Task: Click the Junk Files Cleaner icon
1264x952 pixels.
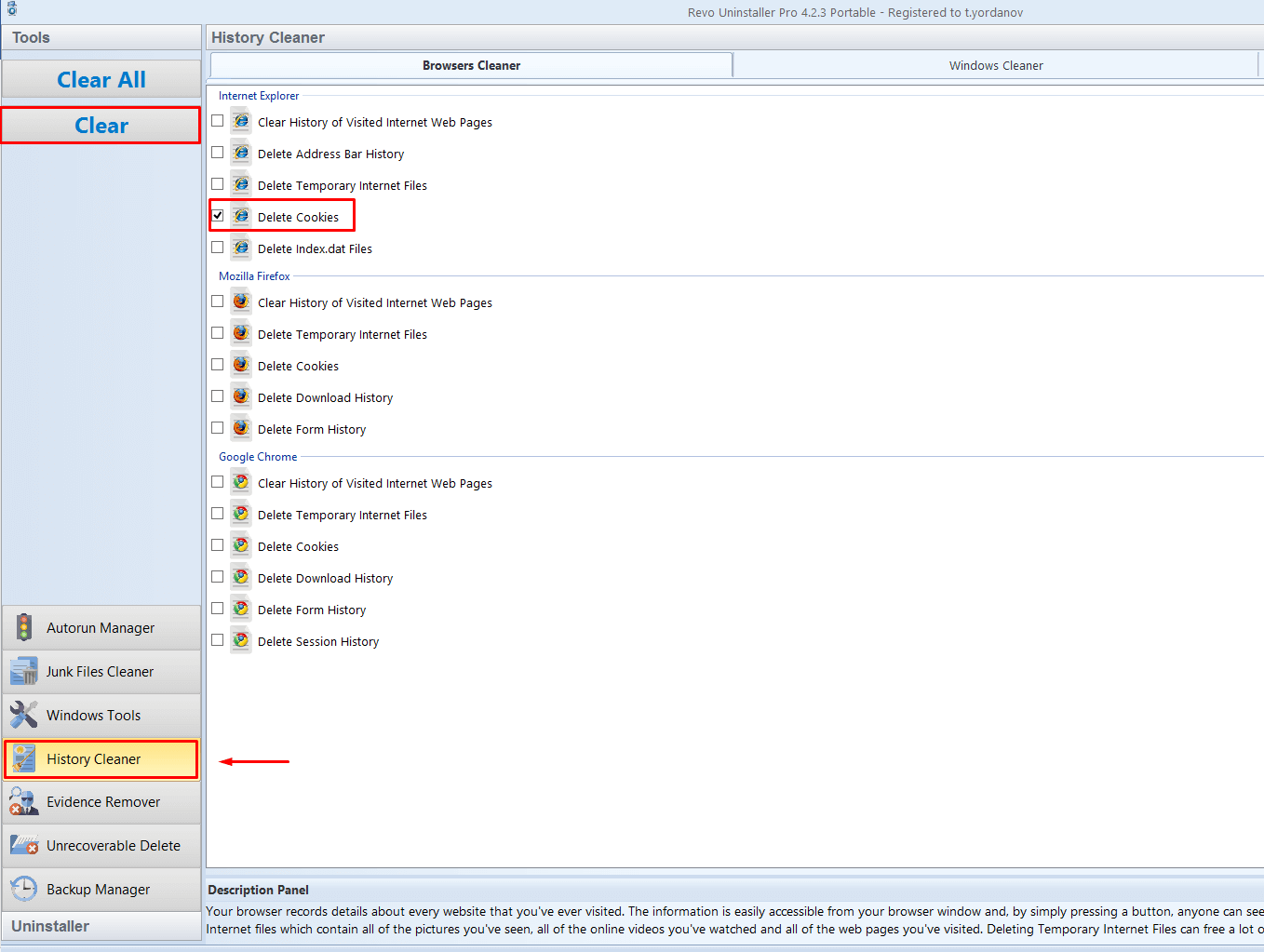Action: tap(24, 671)
